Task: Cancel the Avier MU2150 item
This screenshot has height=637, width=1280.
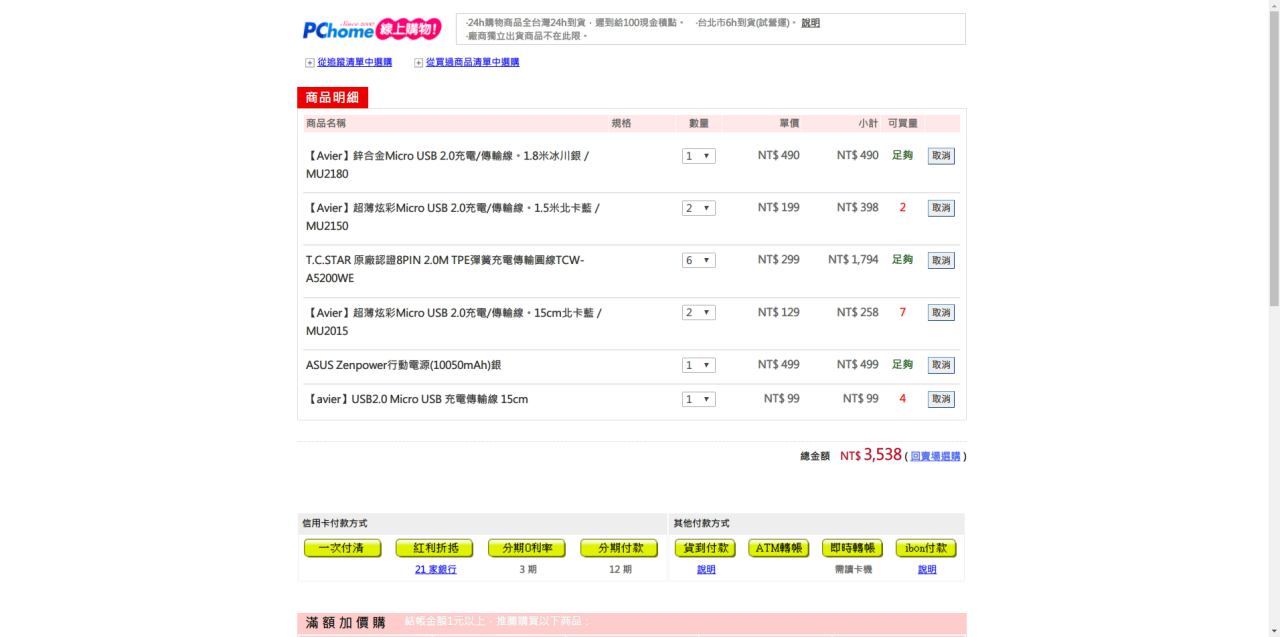Action: pyautogui.click(x=941, y=208)
